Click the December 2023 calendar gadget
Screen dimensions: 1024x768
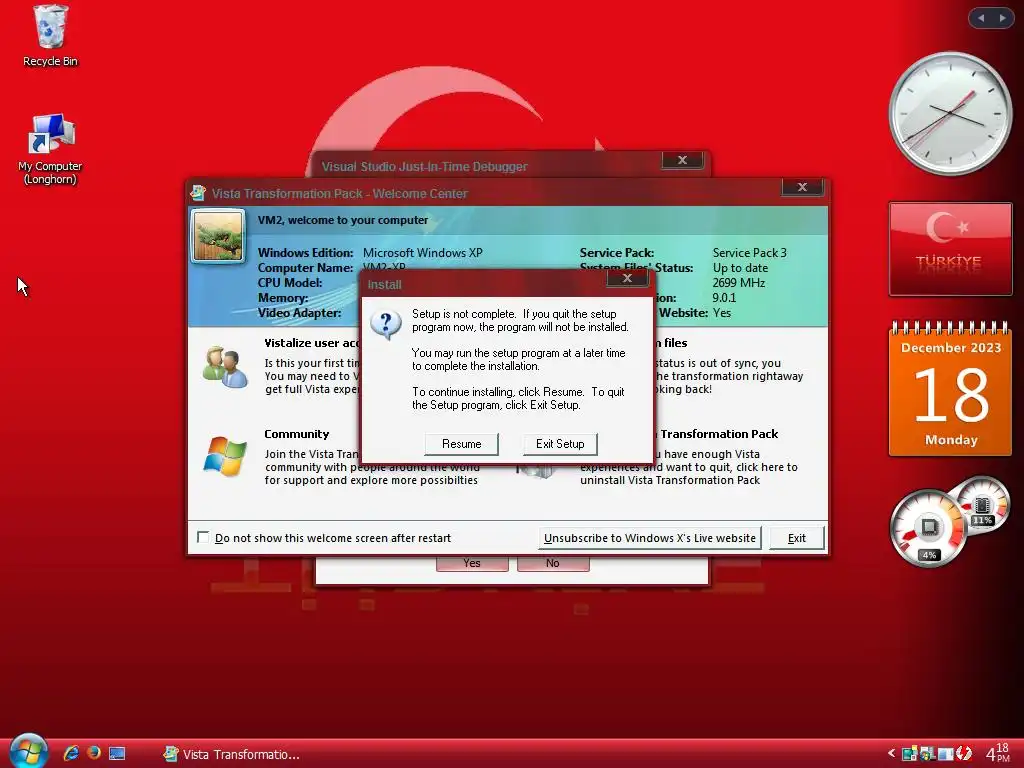point(950,389)
